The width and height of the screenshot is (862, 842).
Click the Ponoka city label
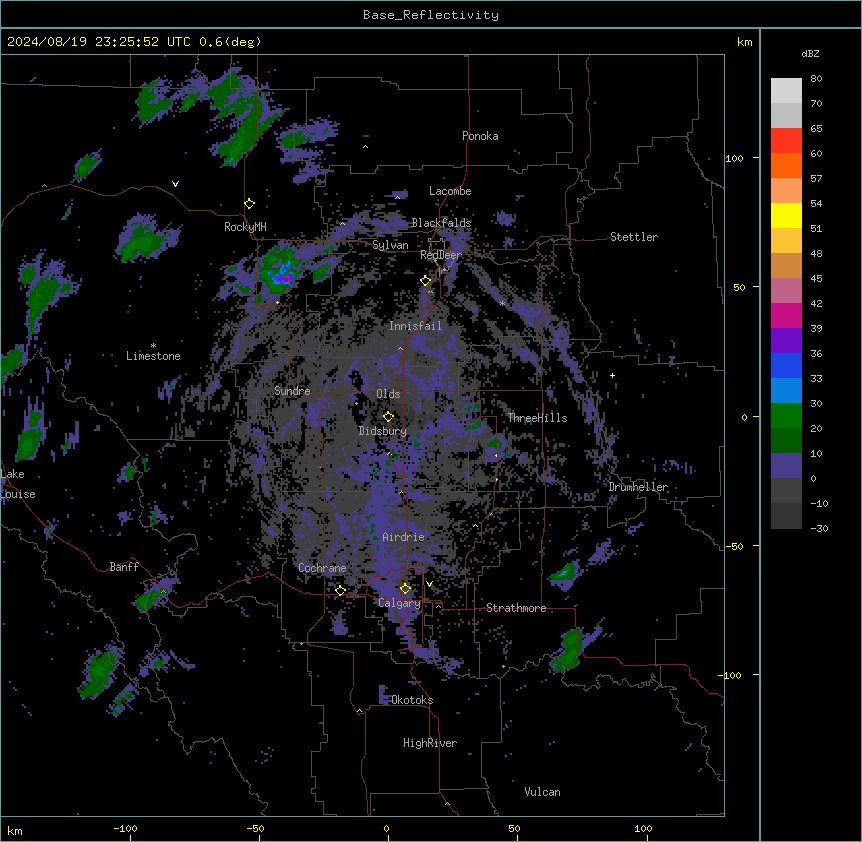480,136
